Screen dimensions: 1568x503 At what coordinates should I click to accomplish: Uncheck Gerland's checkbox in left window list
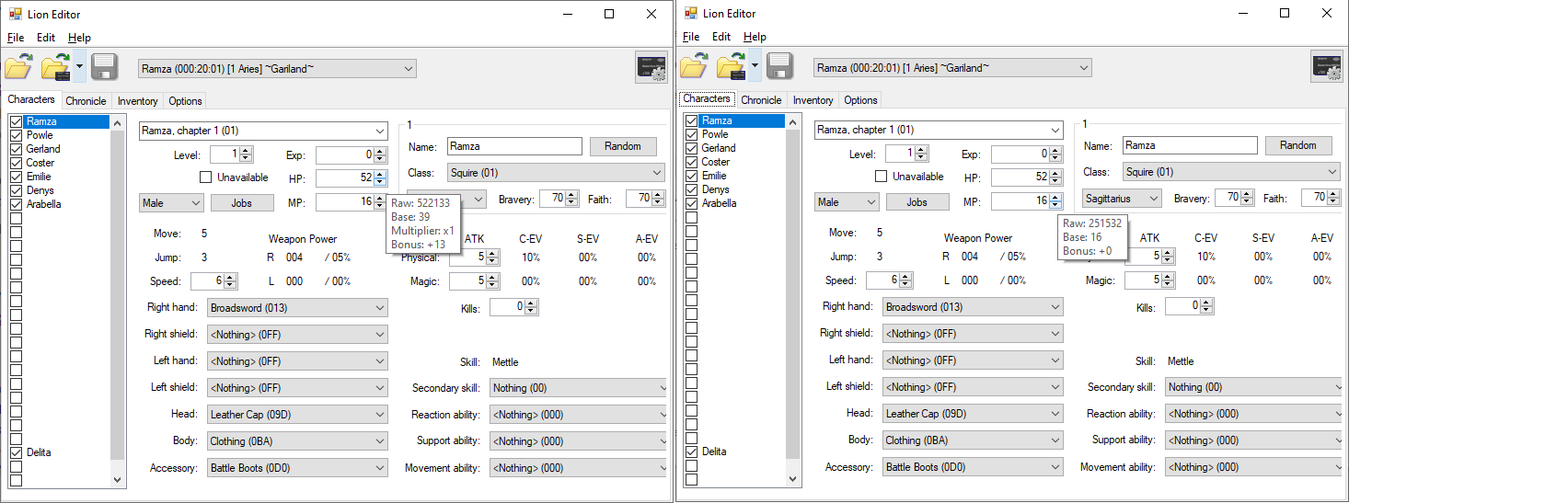tap(17, 149)
